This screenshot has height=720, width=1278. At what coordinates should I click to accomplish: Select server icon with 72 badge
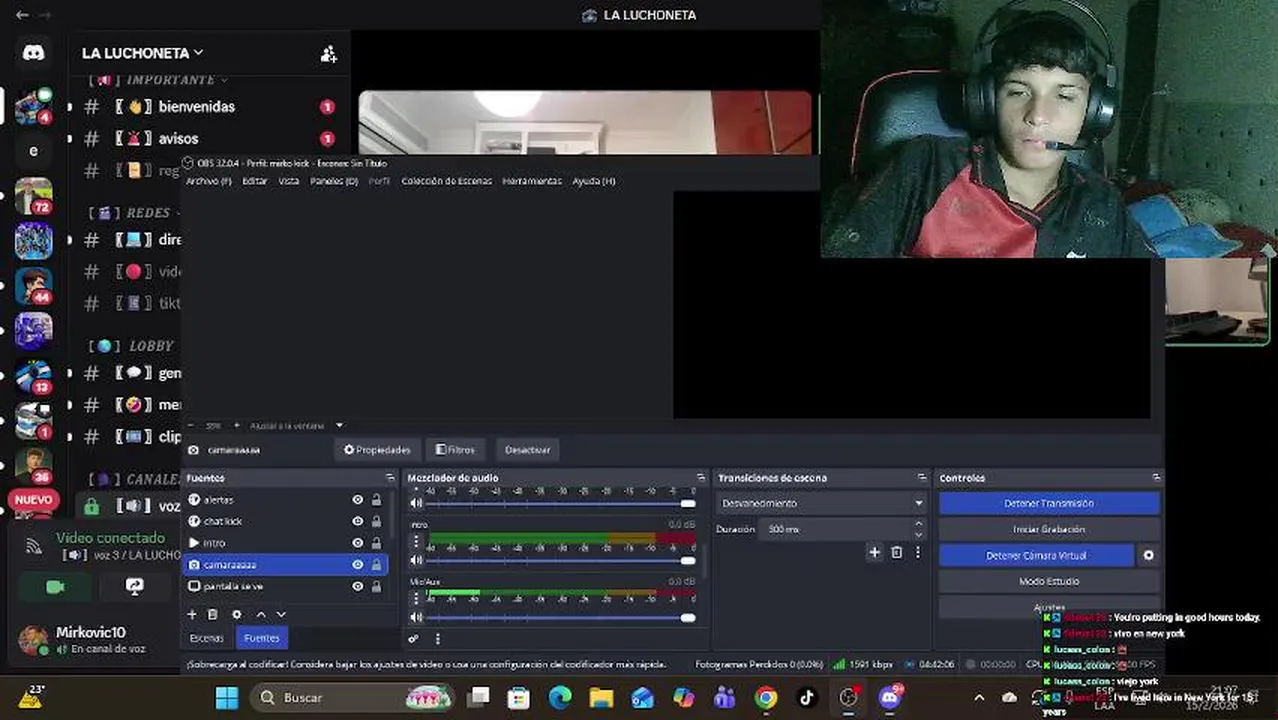(33, 196)
